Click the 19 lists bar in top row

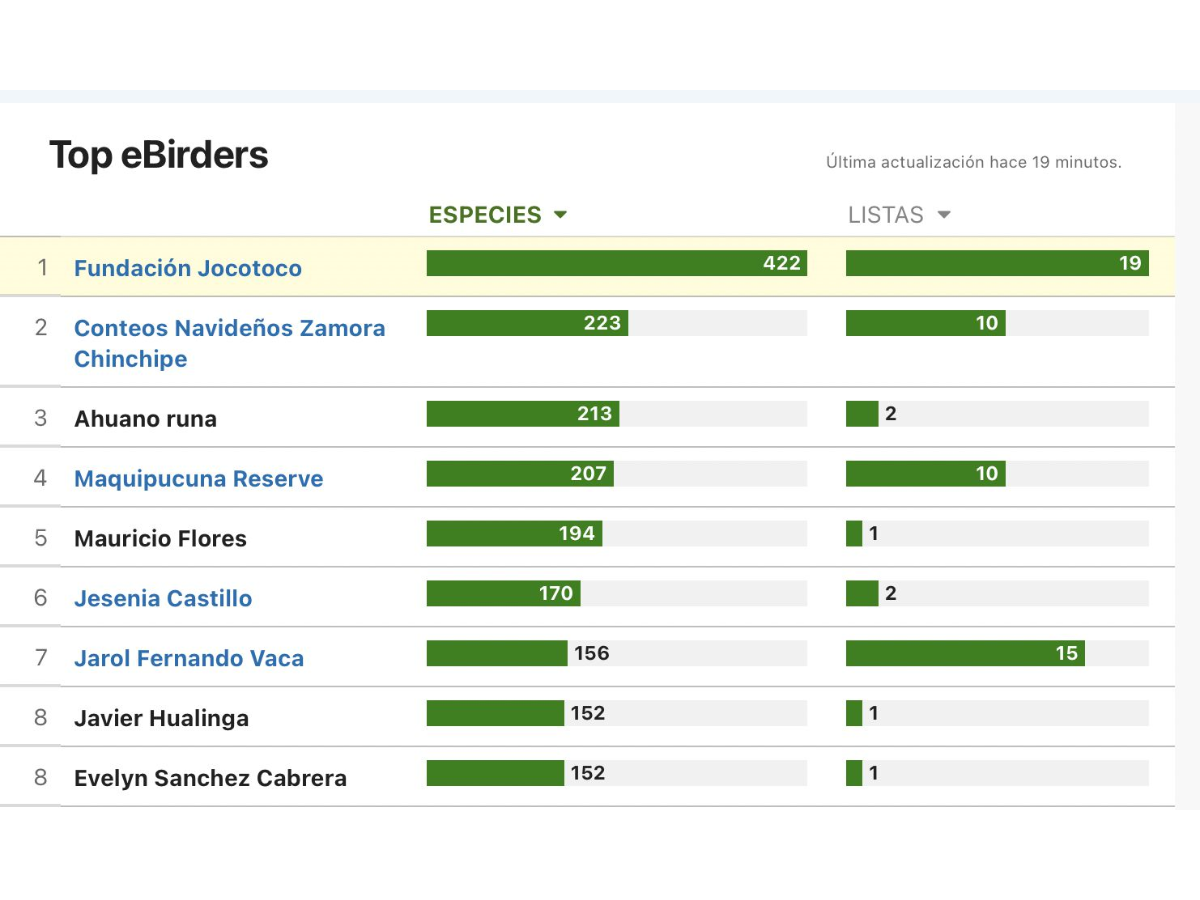(x=997, y=263)
